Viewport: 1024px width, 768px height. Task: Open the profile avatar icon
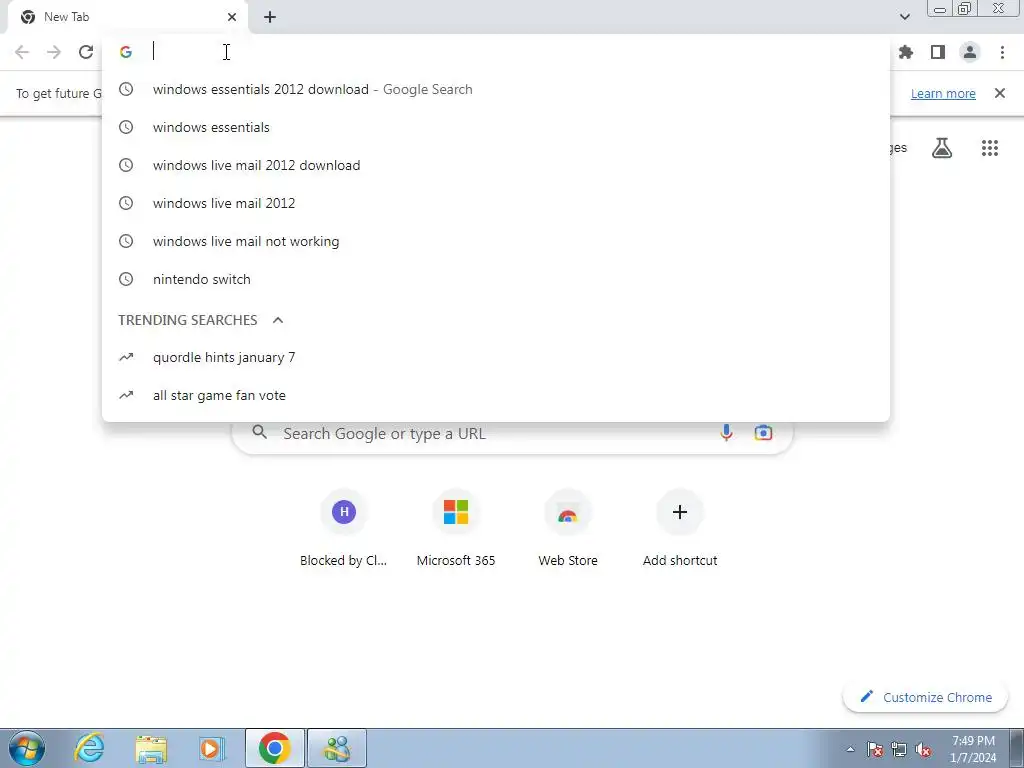[x=970, y=52]
